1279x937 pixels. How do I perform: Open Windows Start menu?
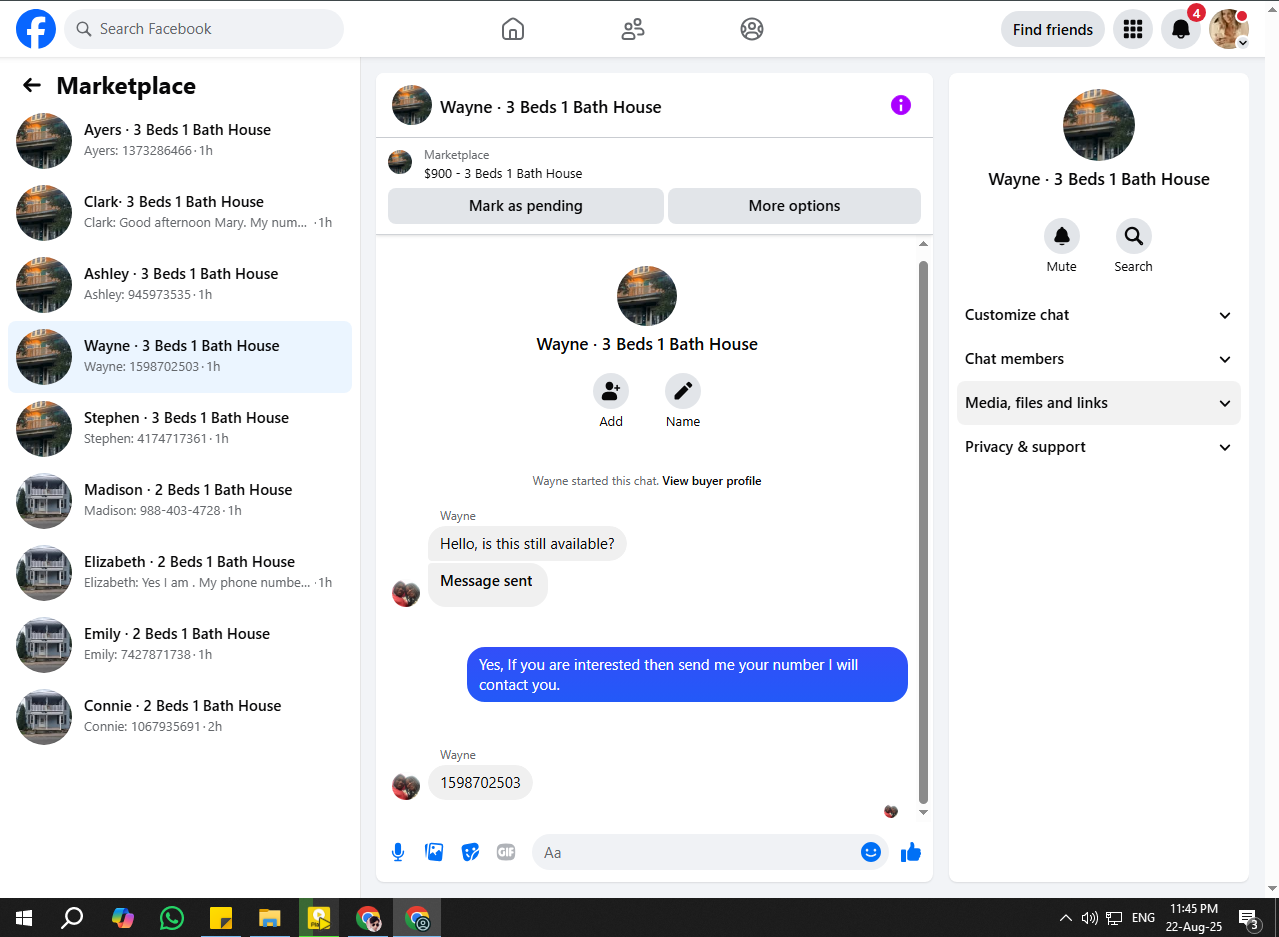(24, 917)
